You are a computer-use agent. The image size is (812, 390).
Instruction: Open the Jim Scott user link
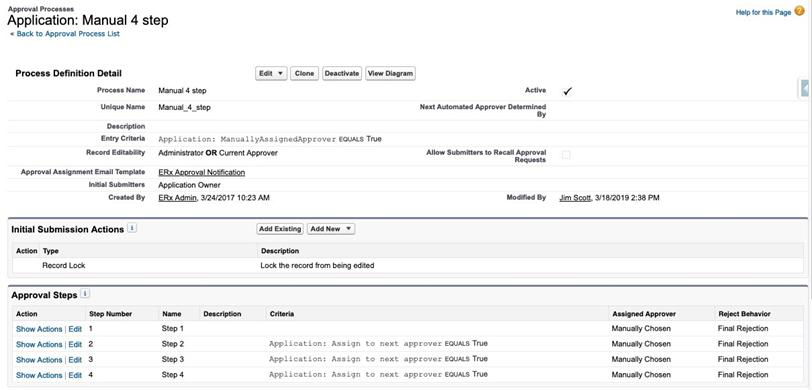click(575, 197)
